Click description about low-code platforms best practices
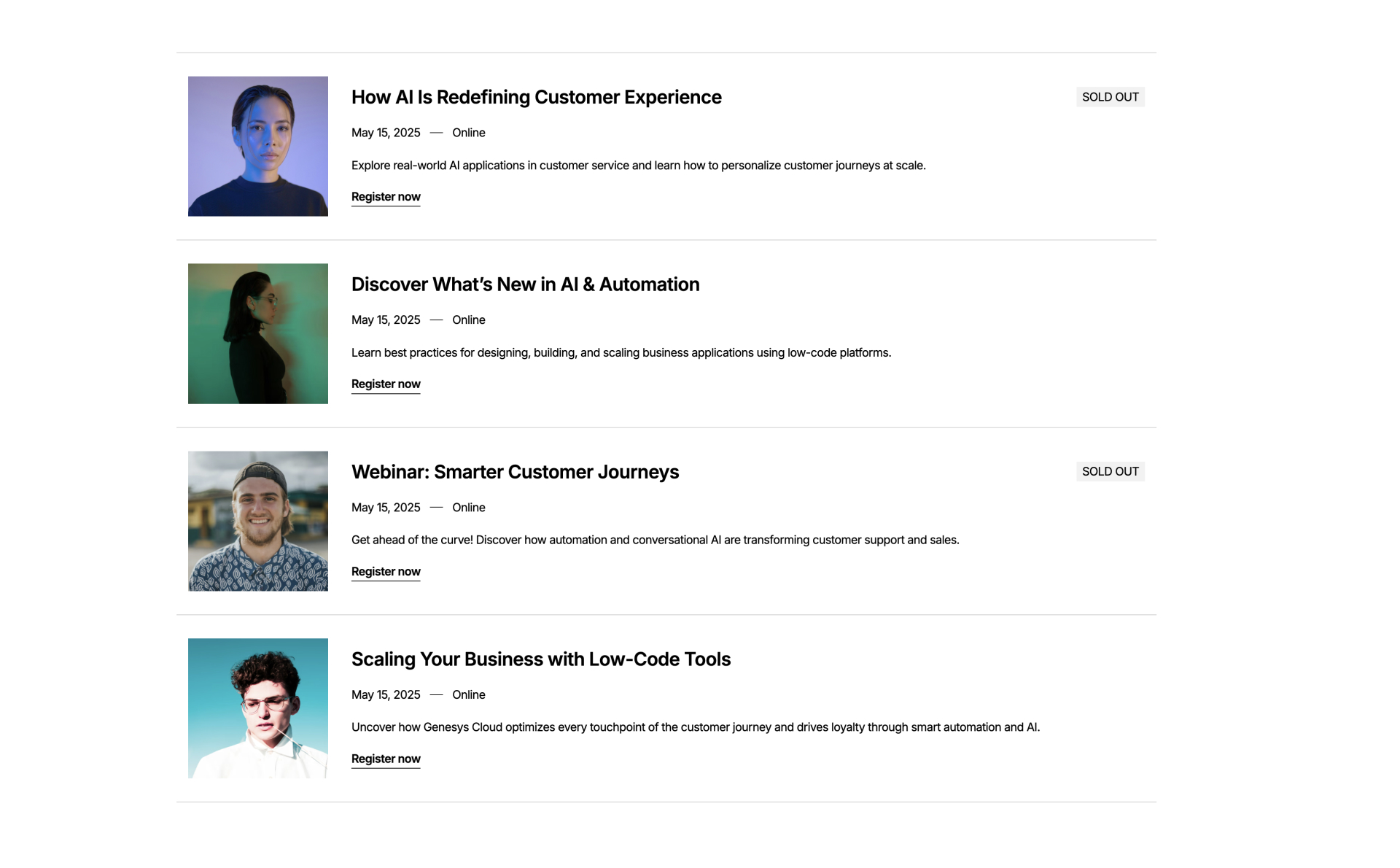The image size is (1400, 868). [621, 353]
